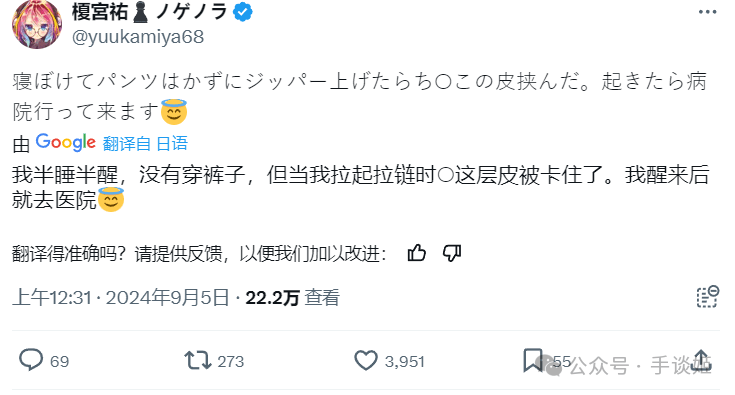Retweet using the repost arrows icon
Image resolution: width=735 pixels, height=395 pixels.
point(198,361)
